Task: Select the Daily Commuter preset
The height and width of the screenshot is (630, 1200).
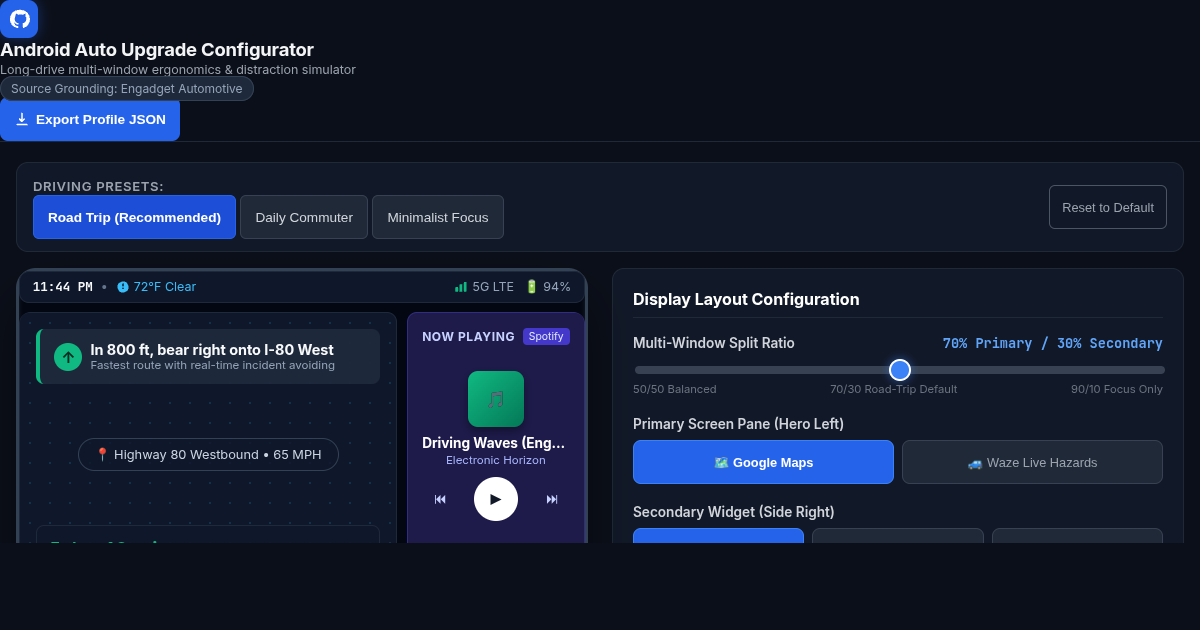Action: [x=304, y=217]
